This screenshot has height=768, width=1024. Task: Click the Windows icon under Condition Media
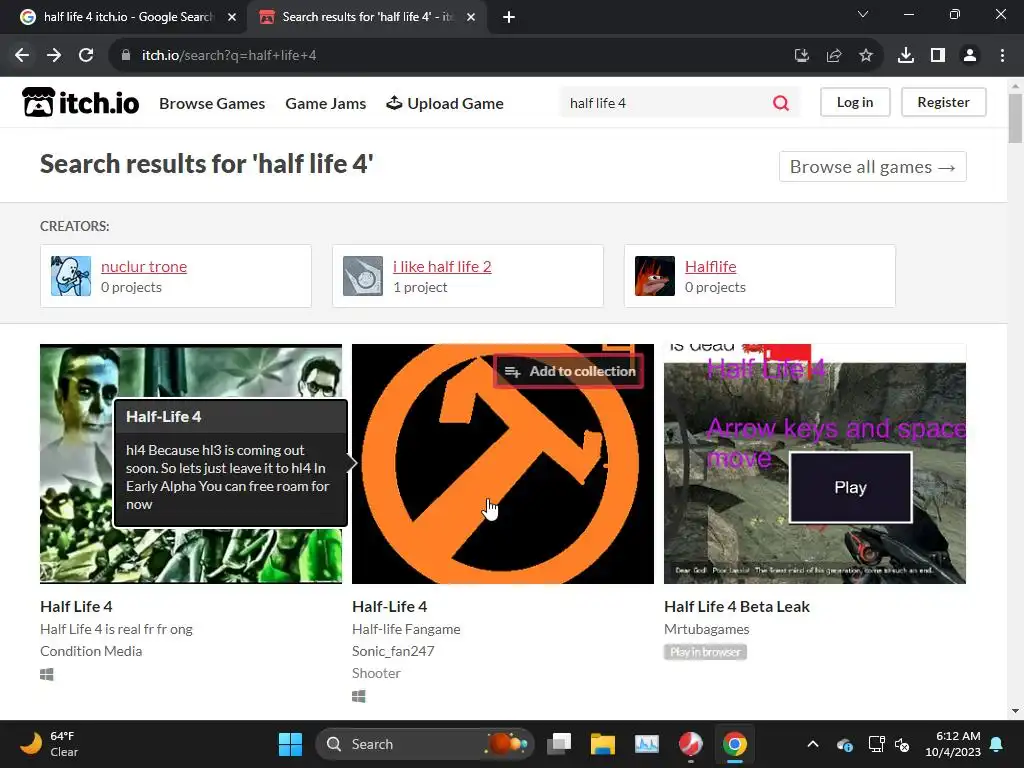46,674
